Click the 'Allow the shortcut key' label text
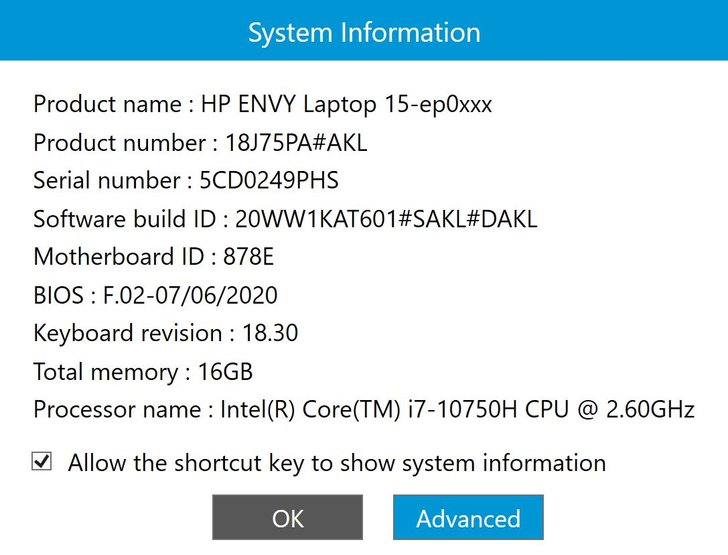This screenshot has height=555, width=728. point(337,463)
